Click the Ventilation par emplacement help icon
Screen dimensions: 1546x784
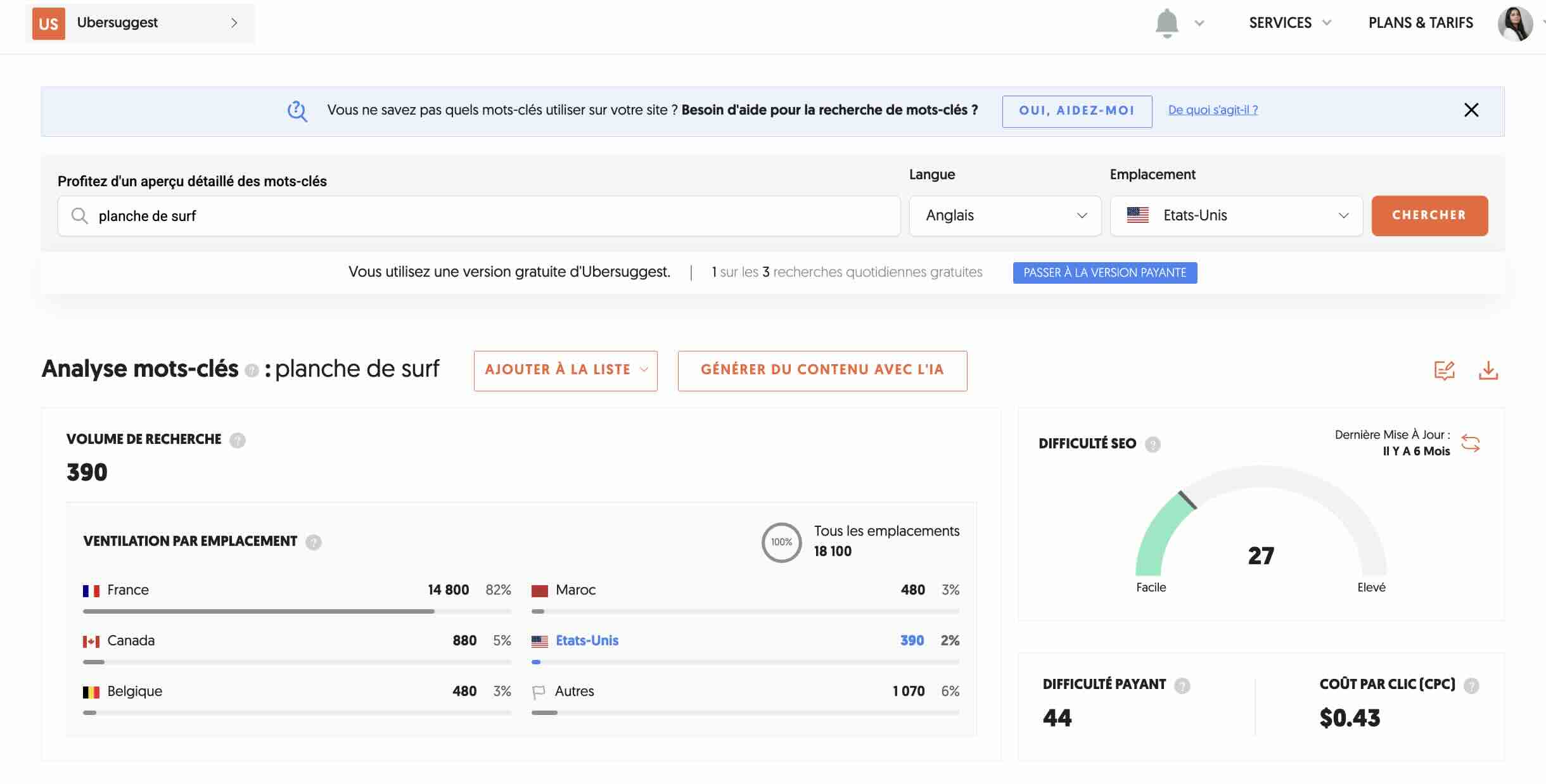pyautogui.click(x=314, y=542)
